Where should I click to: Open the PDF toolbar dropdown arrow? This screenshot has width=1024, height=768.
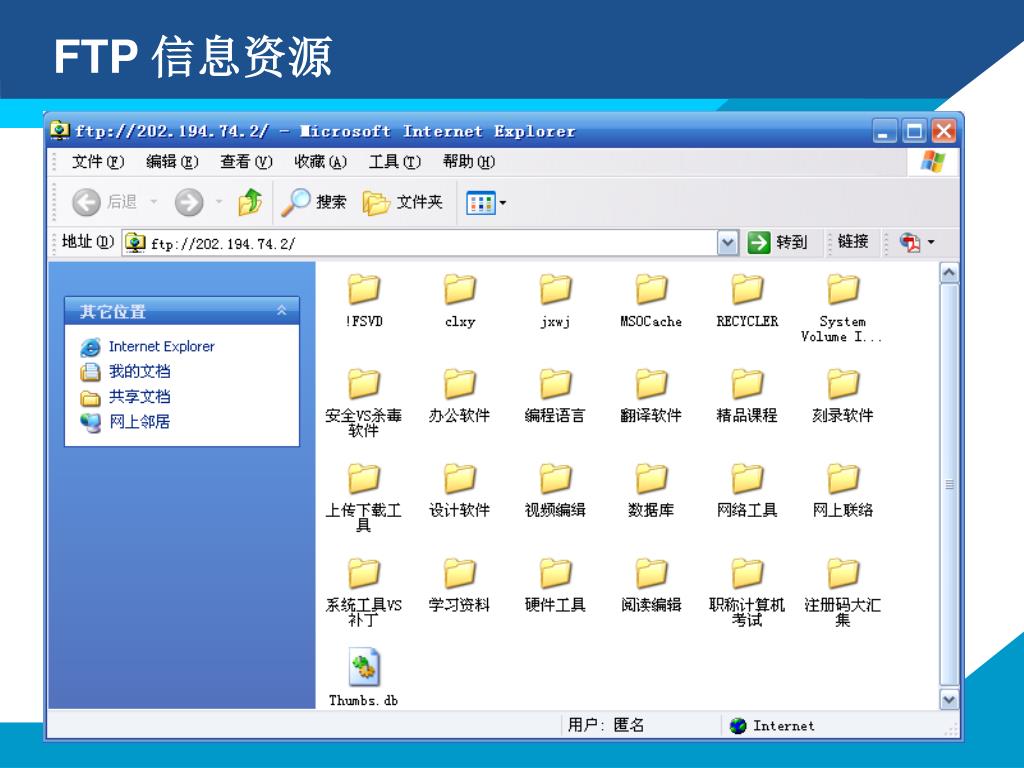click(x=931, y=242)
